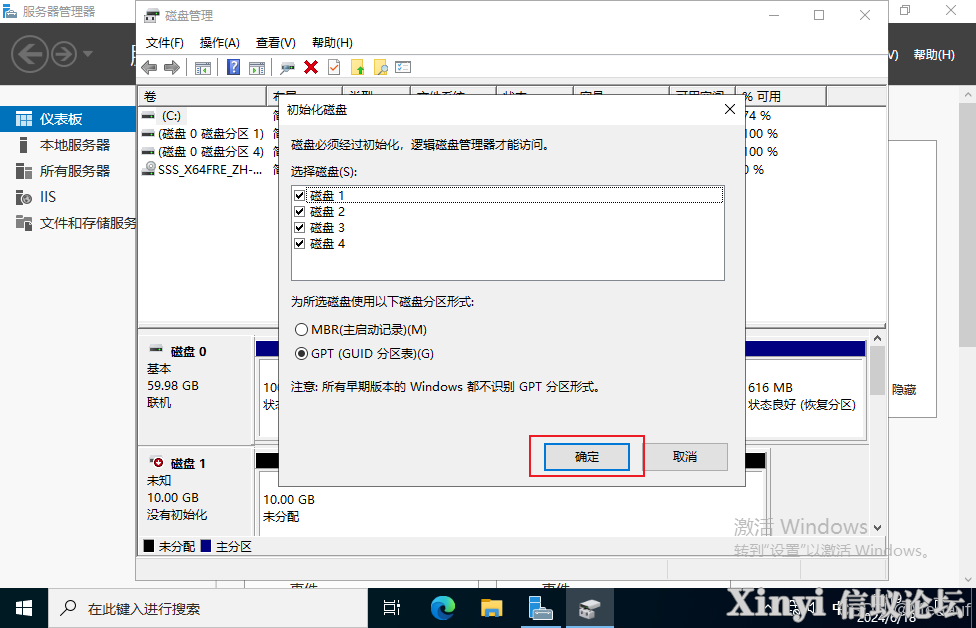Click the disk with magnifier toolbar icon
Screen dimensions: 976x628
click(287, 67)
